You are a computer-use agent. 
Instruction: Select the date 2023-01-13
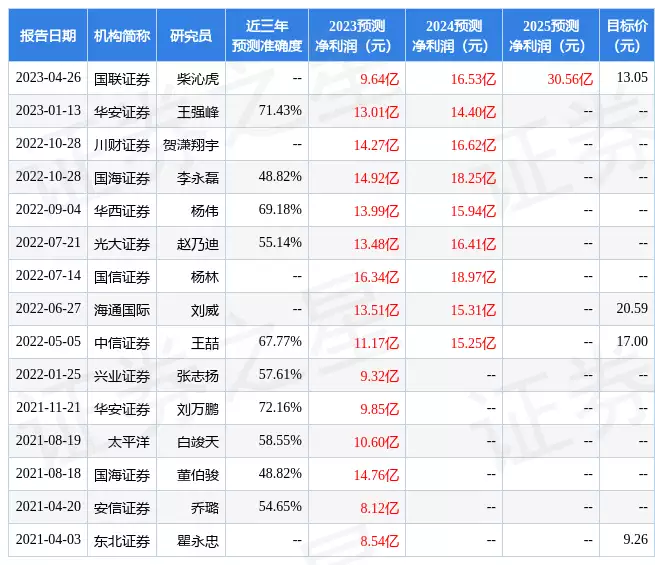[x=48, y=111]
